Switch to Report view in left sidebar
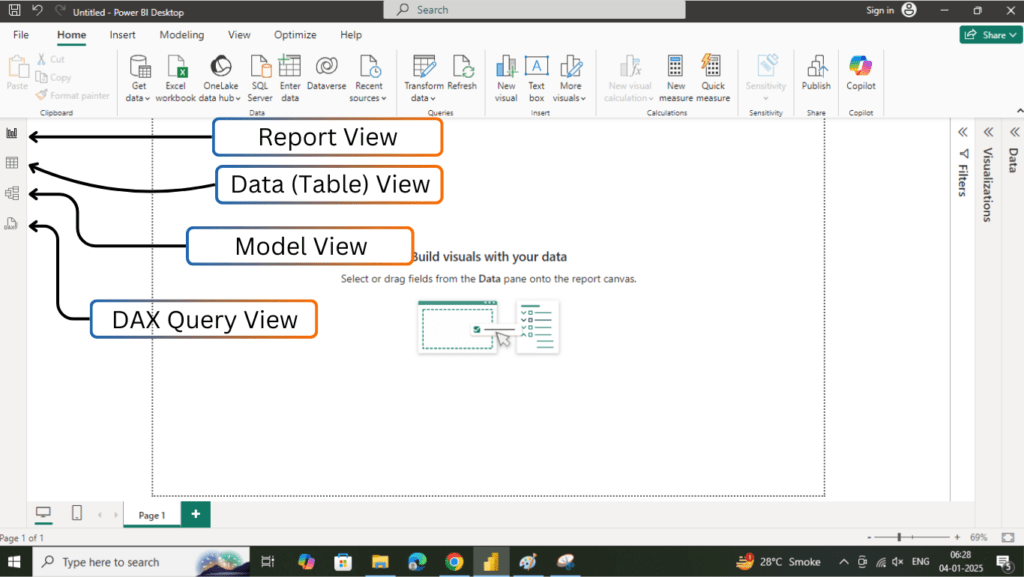 pyautogui.click(x=12, y=133)
